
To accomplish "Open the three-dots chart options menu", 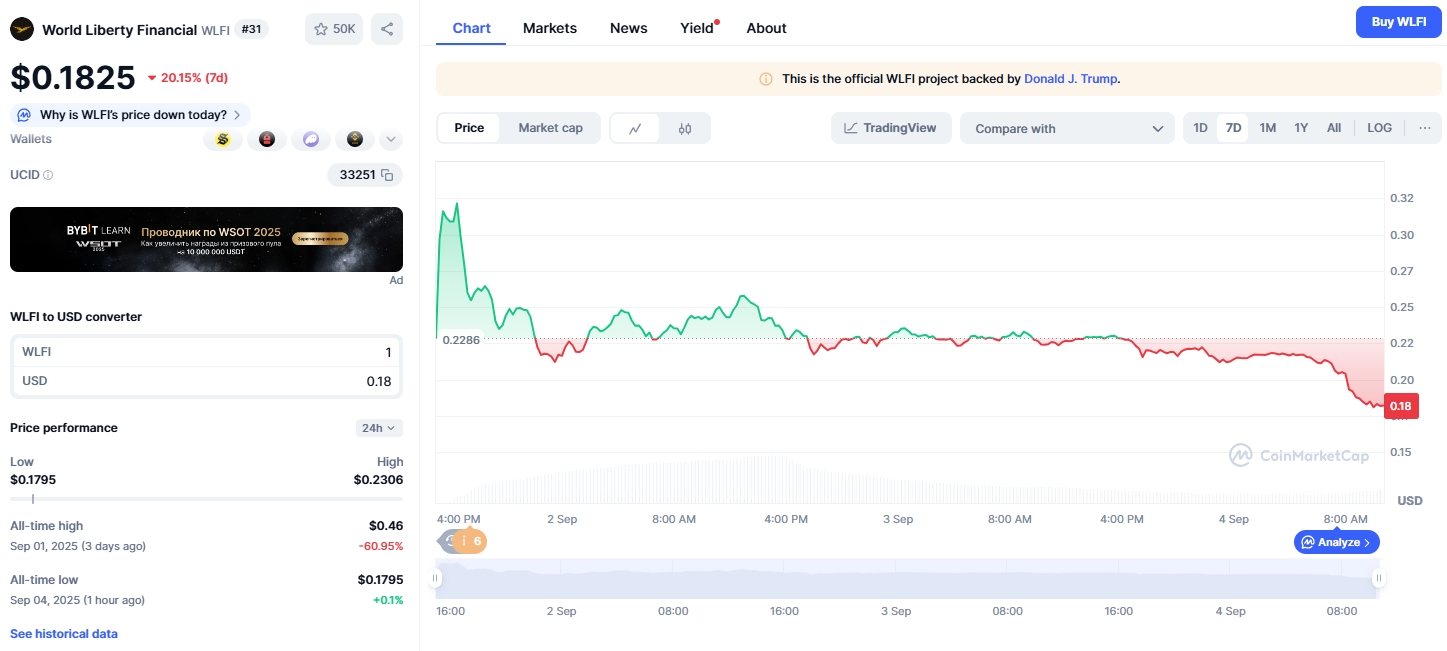I will [x=1424, y=128].
